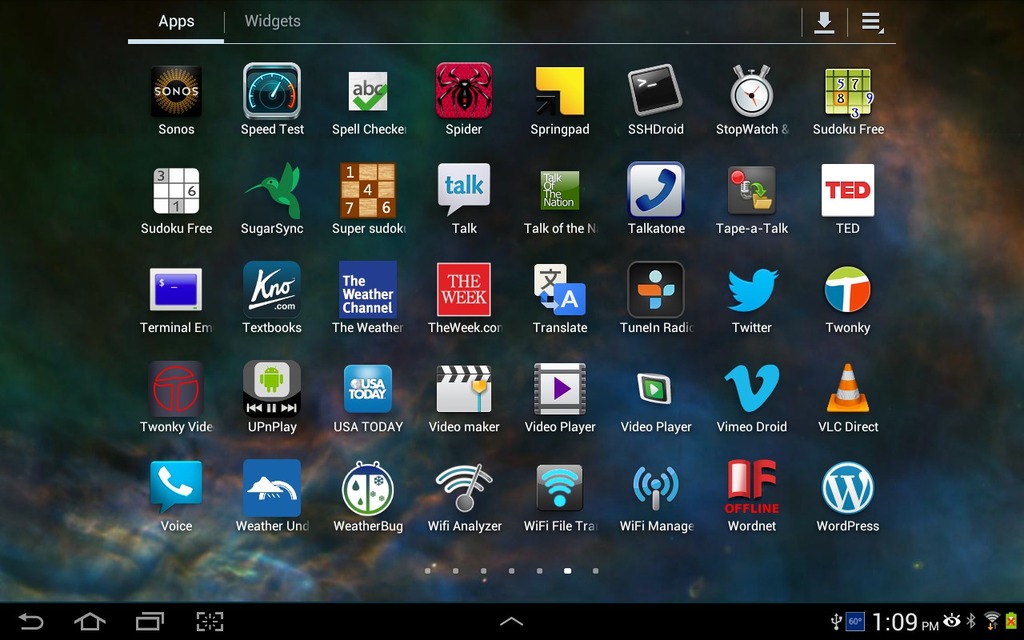Screen dimensions: 1024x640
Task: Open the StopWatch & Timer app
Action: click(752, 101)
